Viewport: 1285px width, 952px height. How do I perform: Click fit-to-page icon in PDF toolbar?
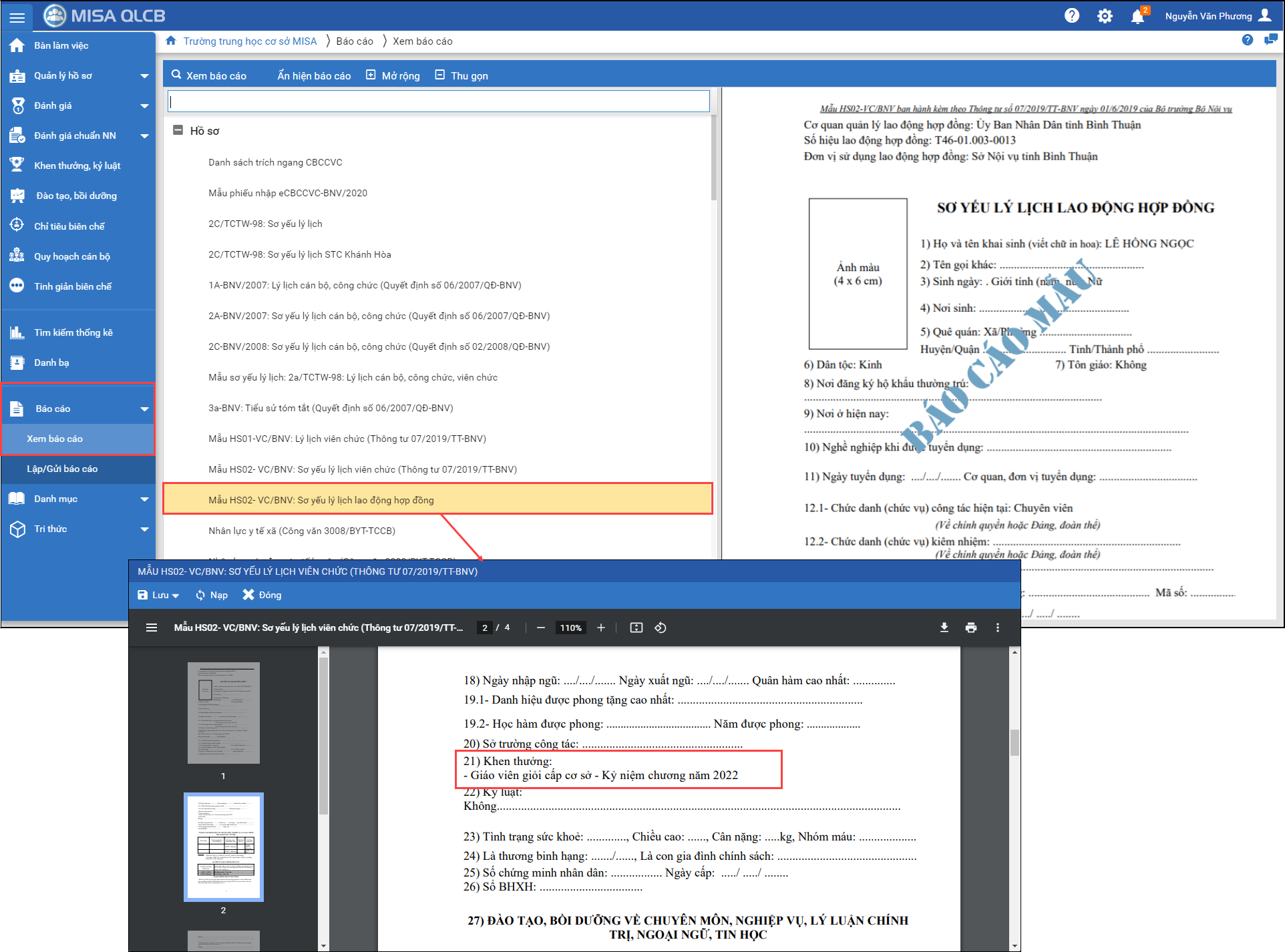(x=636, y=628)
